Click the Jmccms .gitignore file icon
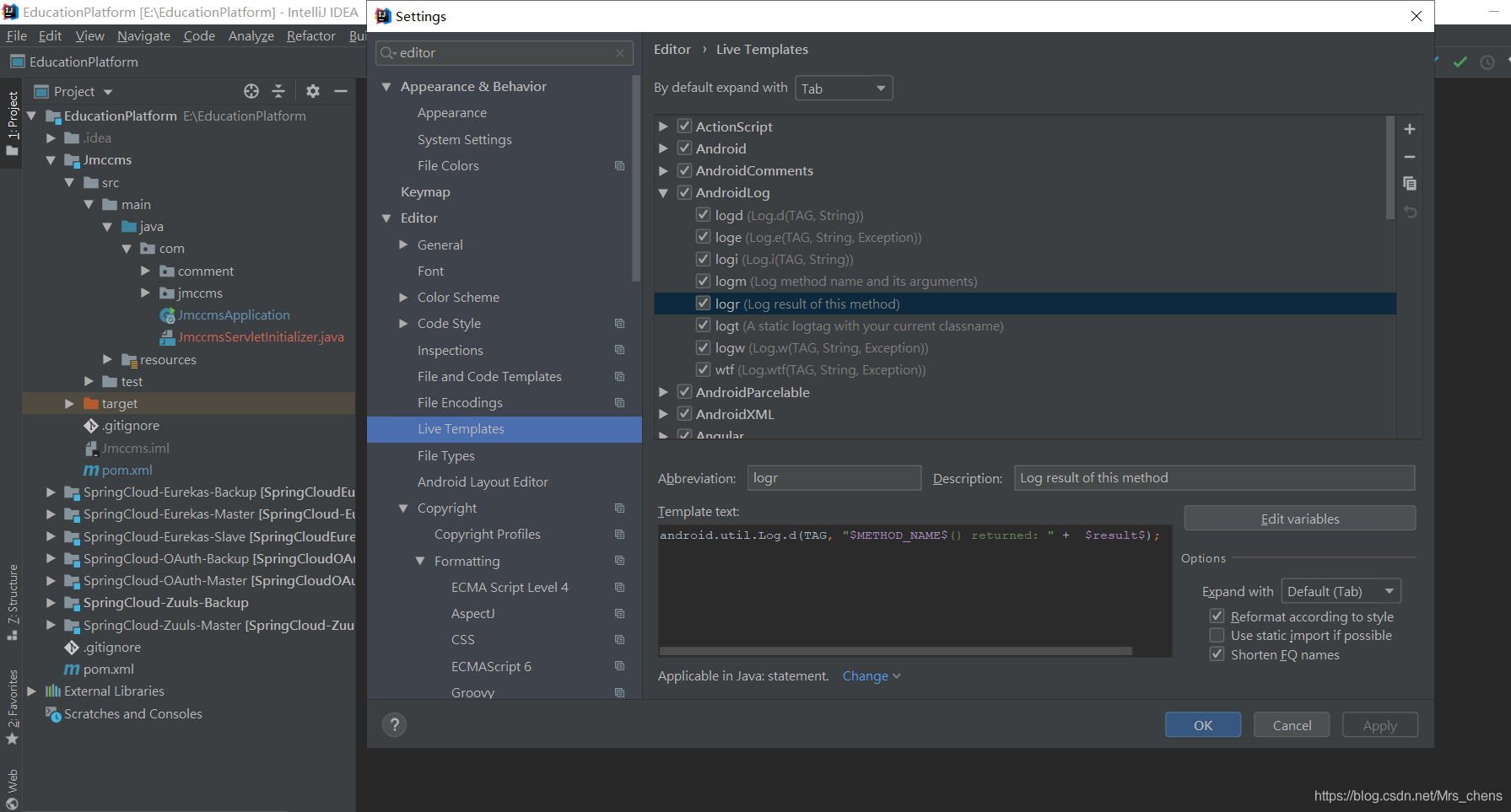The width and height of the screenshot is (1511, 812). [x=91, y=426]
